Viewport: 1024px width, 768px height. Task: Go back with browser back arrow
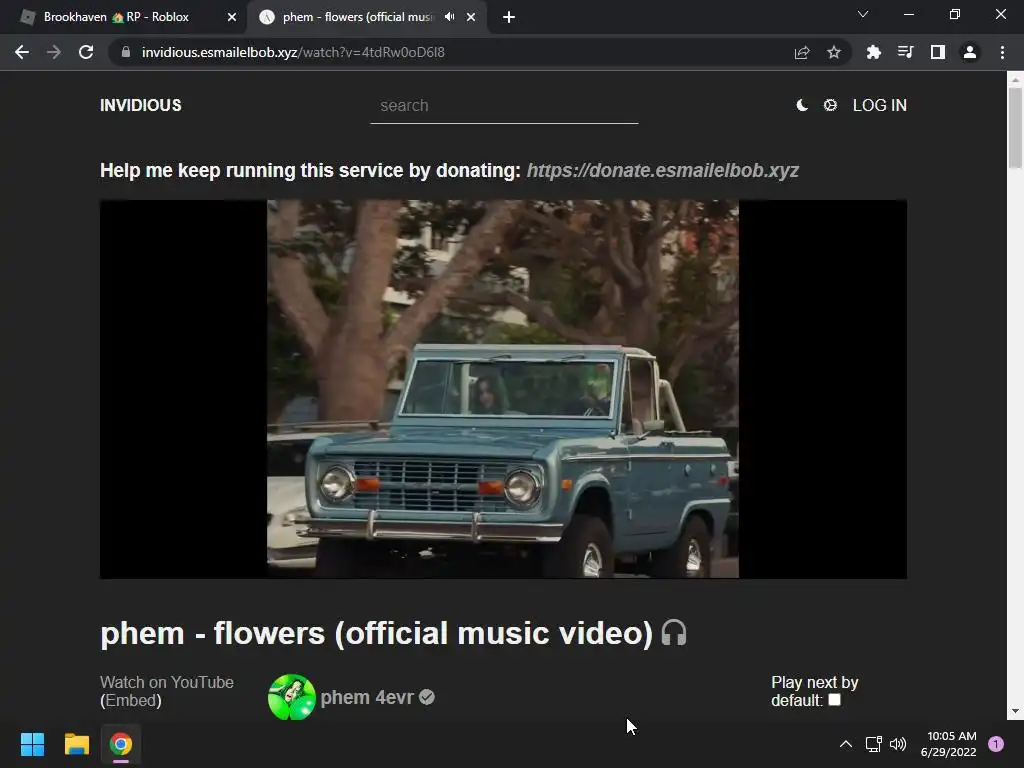22,52
